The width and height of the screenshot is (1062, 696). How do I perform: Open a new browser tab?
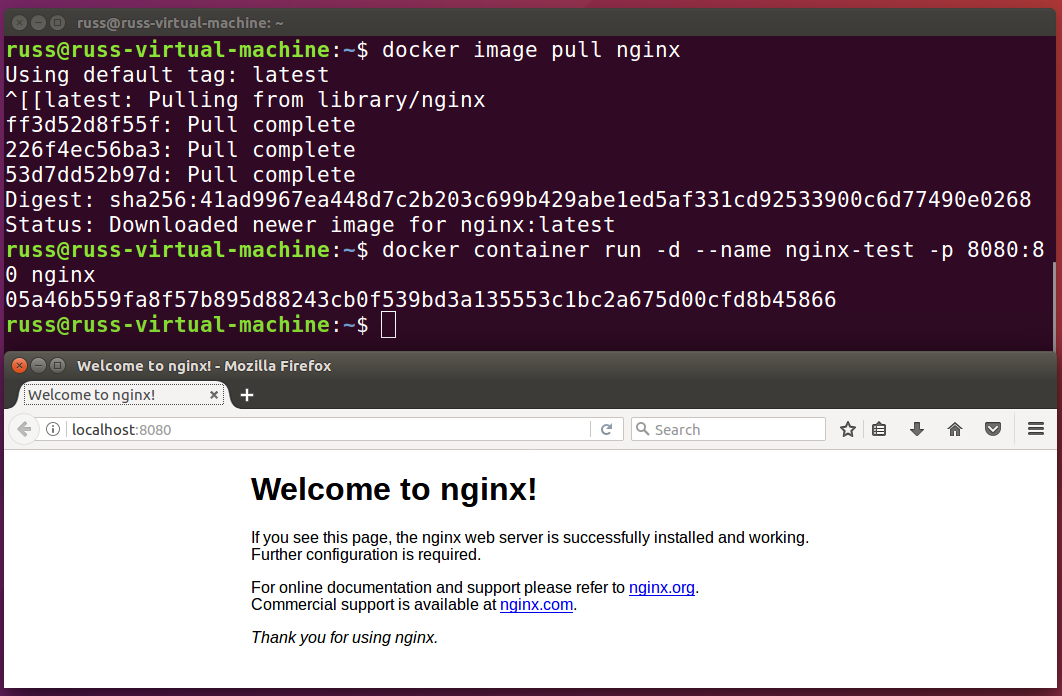point(246,395)
